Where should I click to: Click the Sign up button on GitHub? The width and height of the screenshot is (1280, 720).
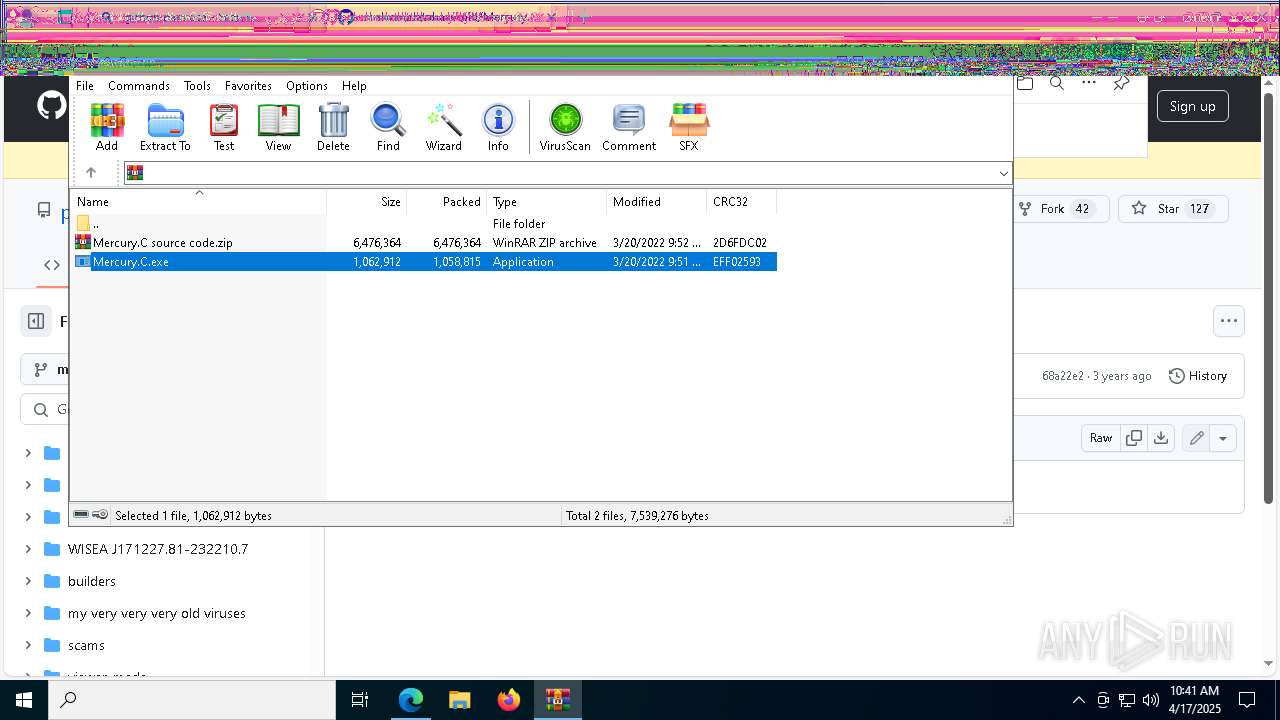coord(1192,106)
